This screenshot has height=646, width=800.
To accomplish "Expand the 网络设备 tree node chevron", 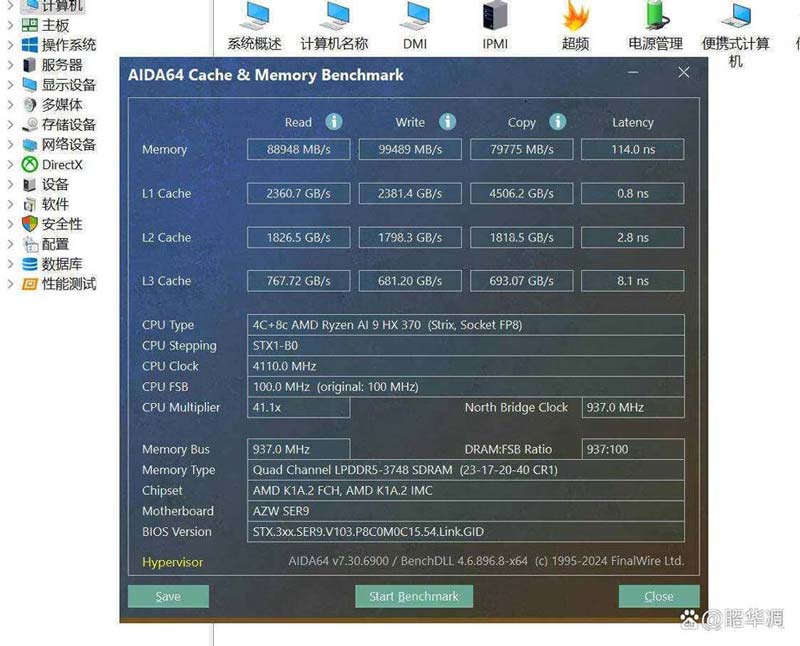I will tap(10, 145).
